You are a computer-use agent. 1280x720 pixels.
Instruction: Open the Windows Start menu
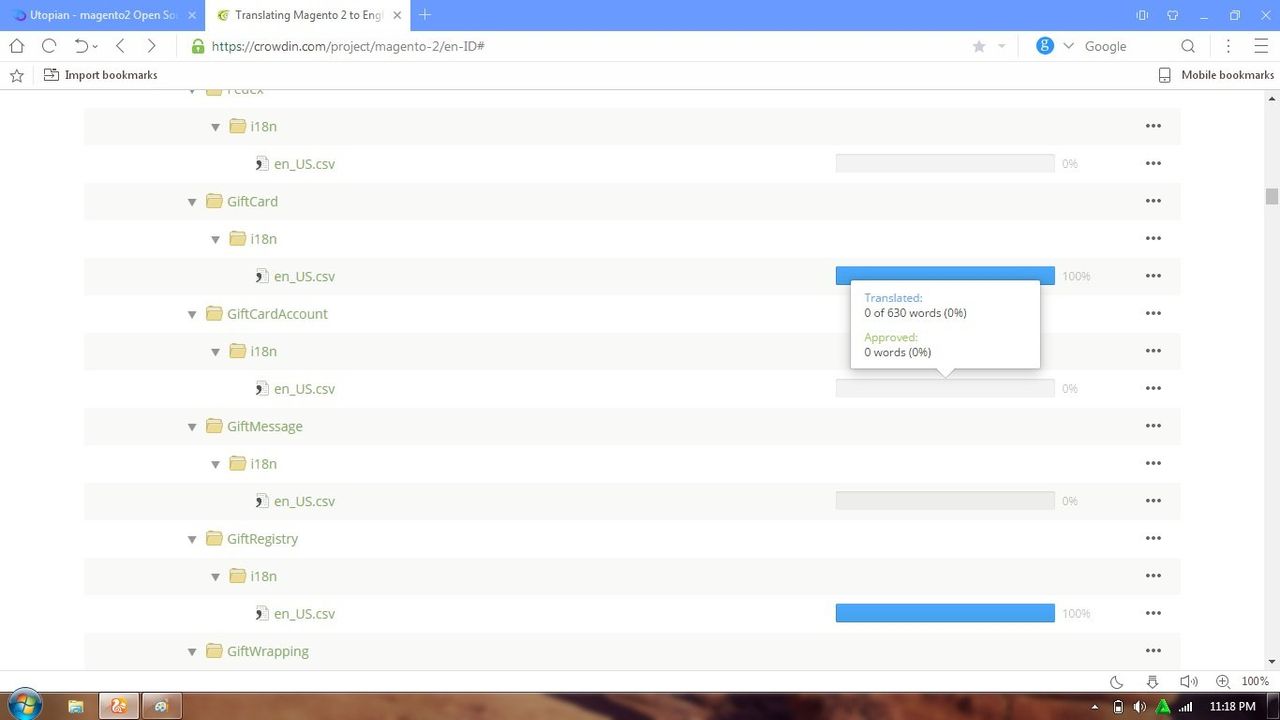[23, 705]
